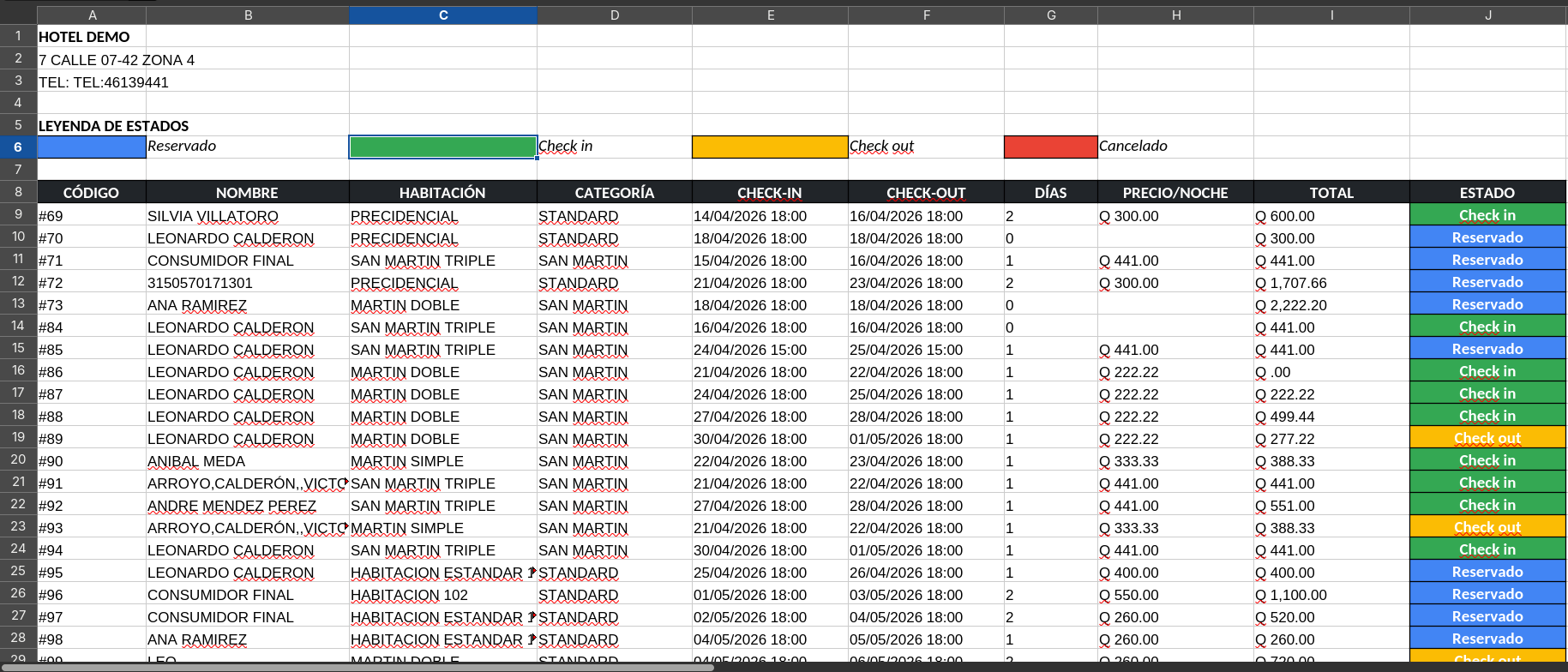The width and height of the screenshot is (1568, 672).
Task: Click the blue Reservado legend swatch
Action: 92,147
